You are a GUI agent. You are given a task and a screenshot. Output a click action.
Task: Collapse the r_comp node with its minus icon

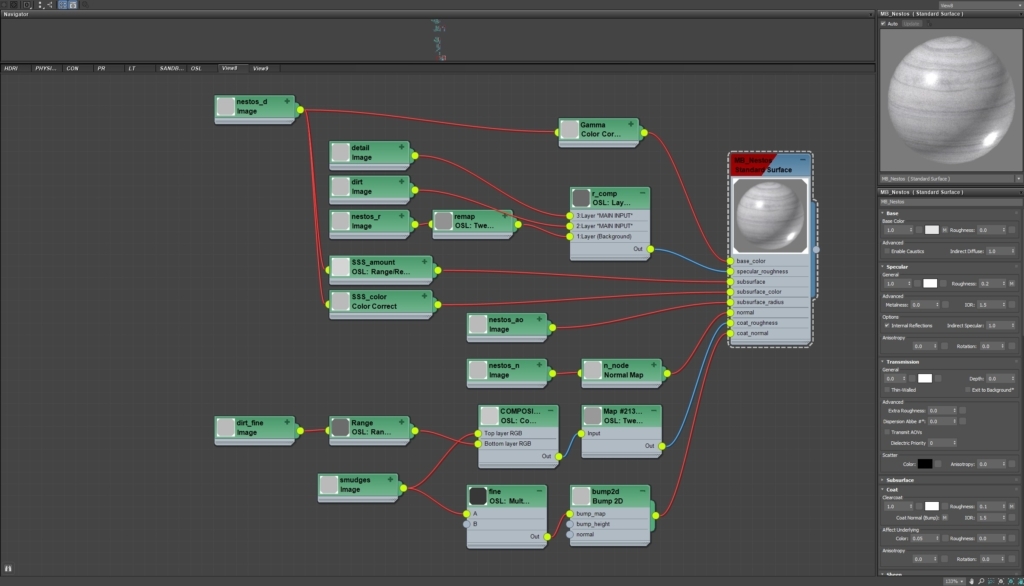coord(643,193)
